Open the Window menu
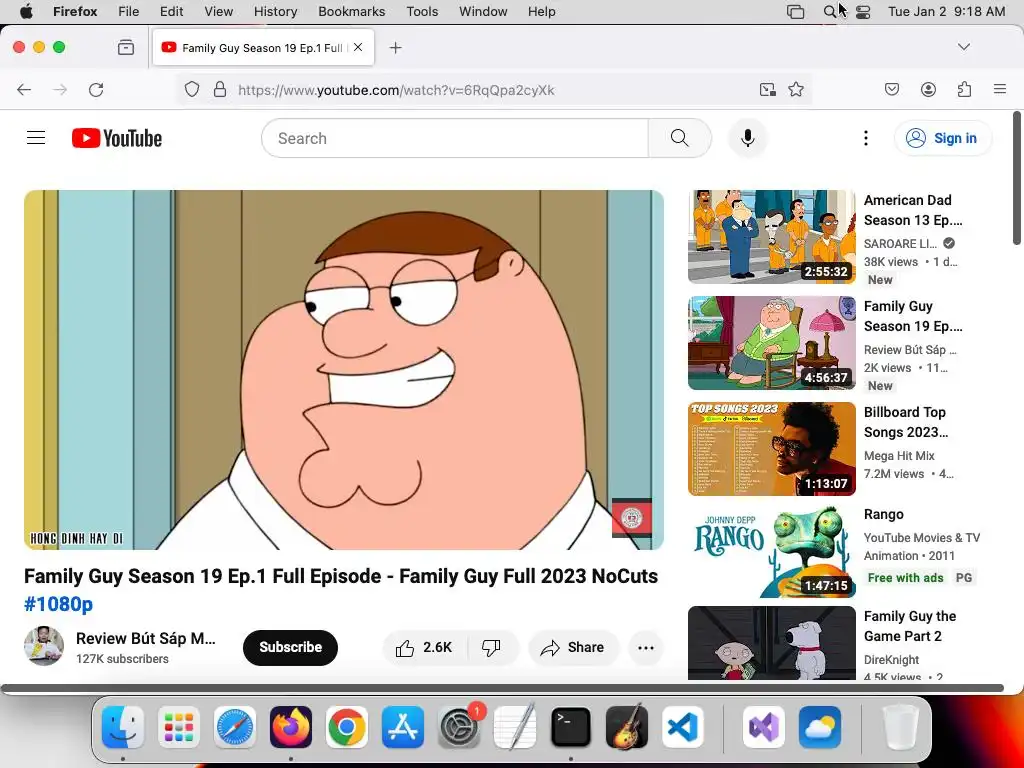Viewport: 1024px width, 768px height. pyautogui.click(x=483, y=12)
